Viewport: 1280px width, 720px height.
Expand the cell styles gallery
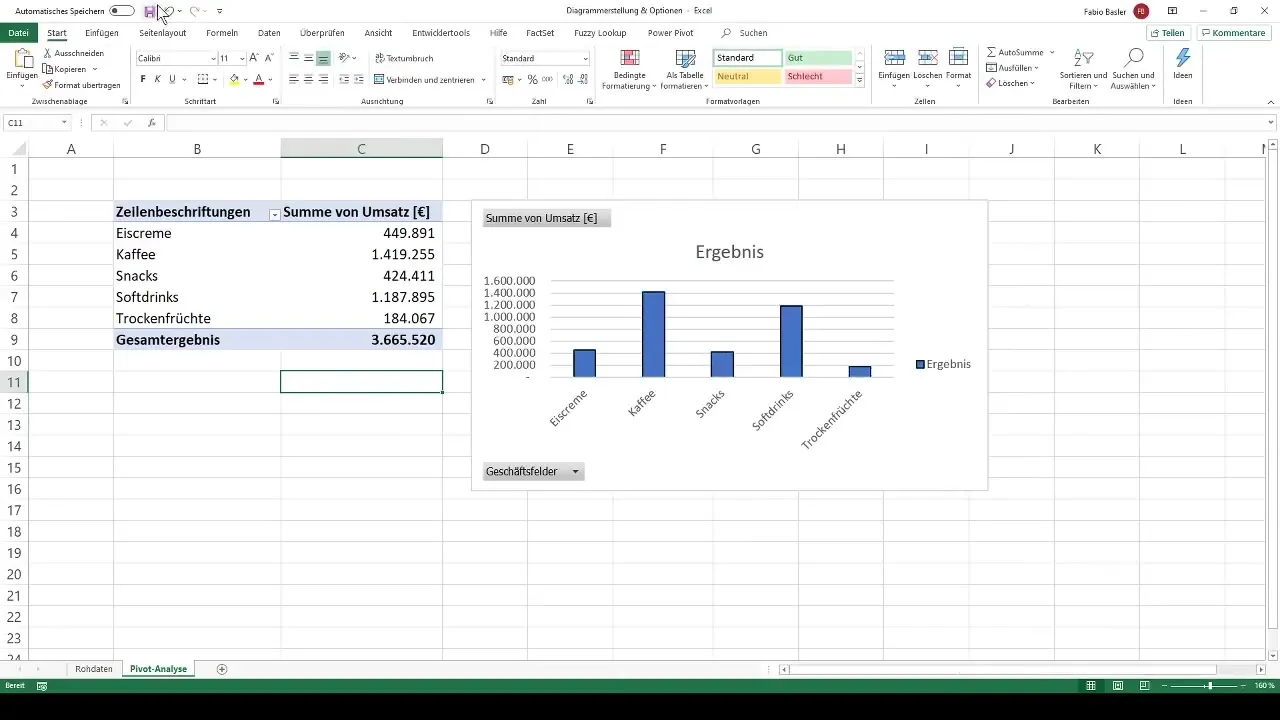860,80
